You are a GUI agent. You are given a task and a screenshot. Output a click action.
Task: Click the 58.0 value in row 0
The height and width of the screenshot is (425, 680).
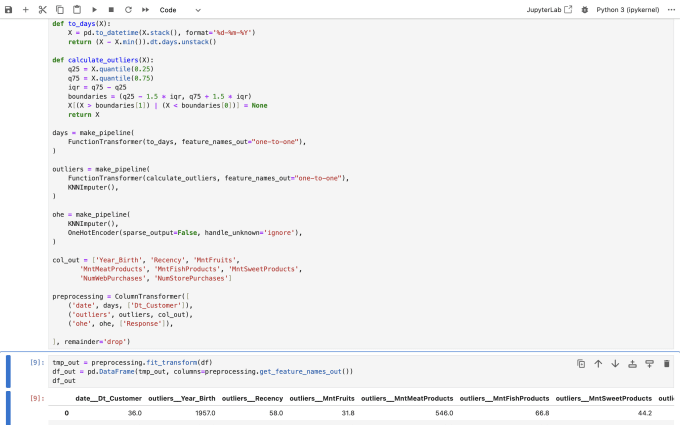click(276, 413)
